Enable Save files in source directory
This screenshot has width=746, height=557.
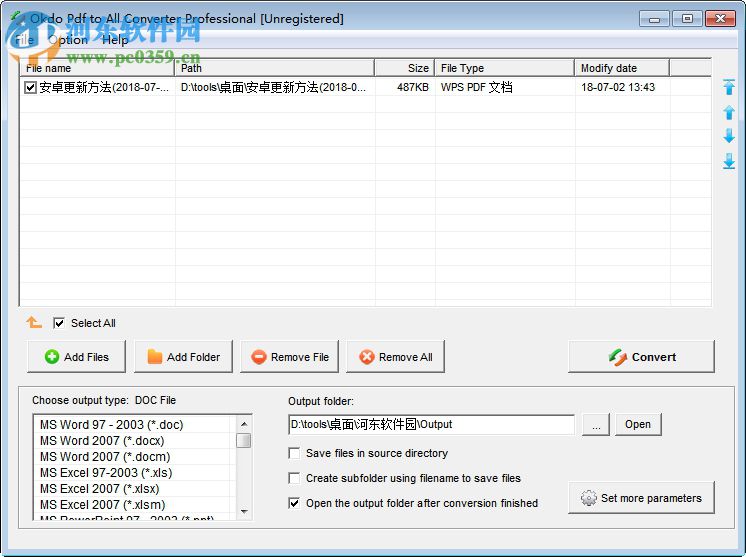click(294, 453)
